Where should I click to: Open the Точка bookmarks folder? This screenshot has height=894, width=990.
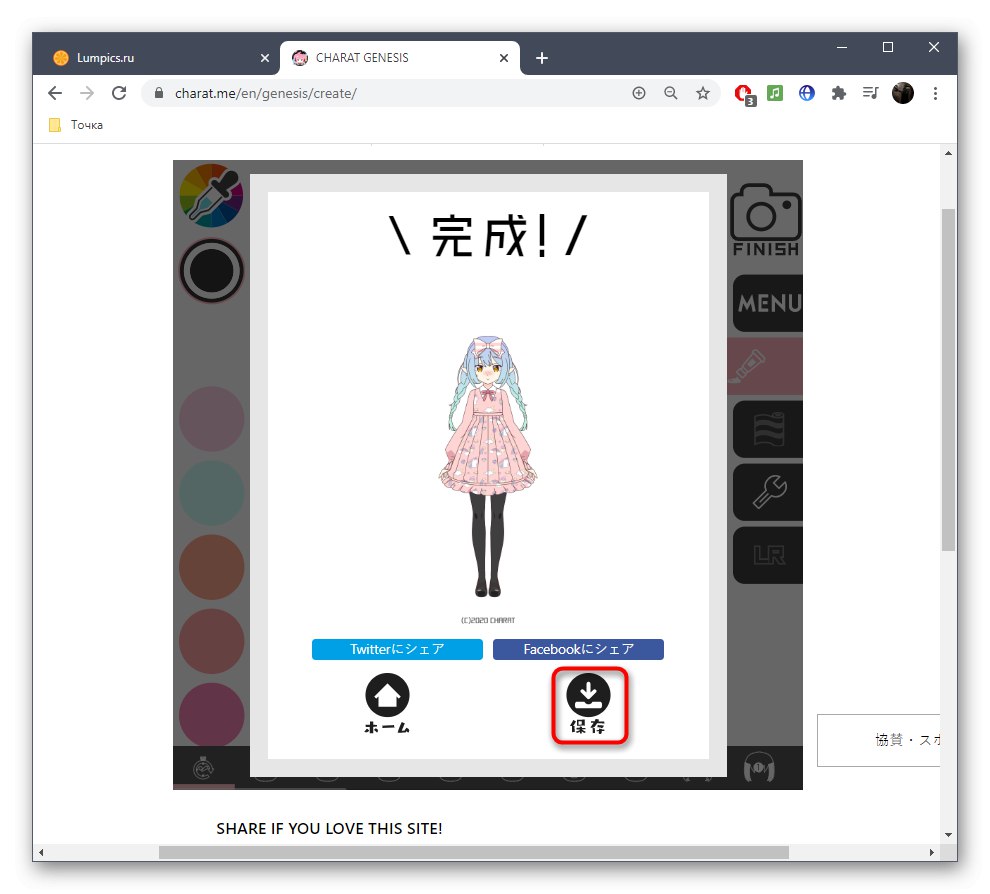pos(76,125)
